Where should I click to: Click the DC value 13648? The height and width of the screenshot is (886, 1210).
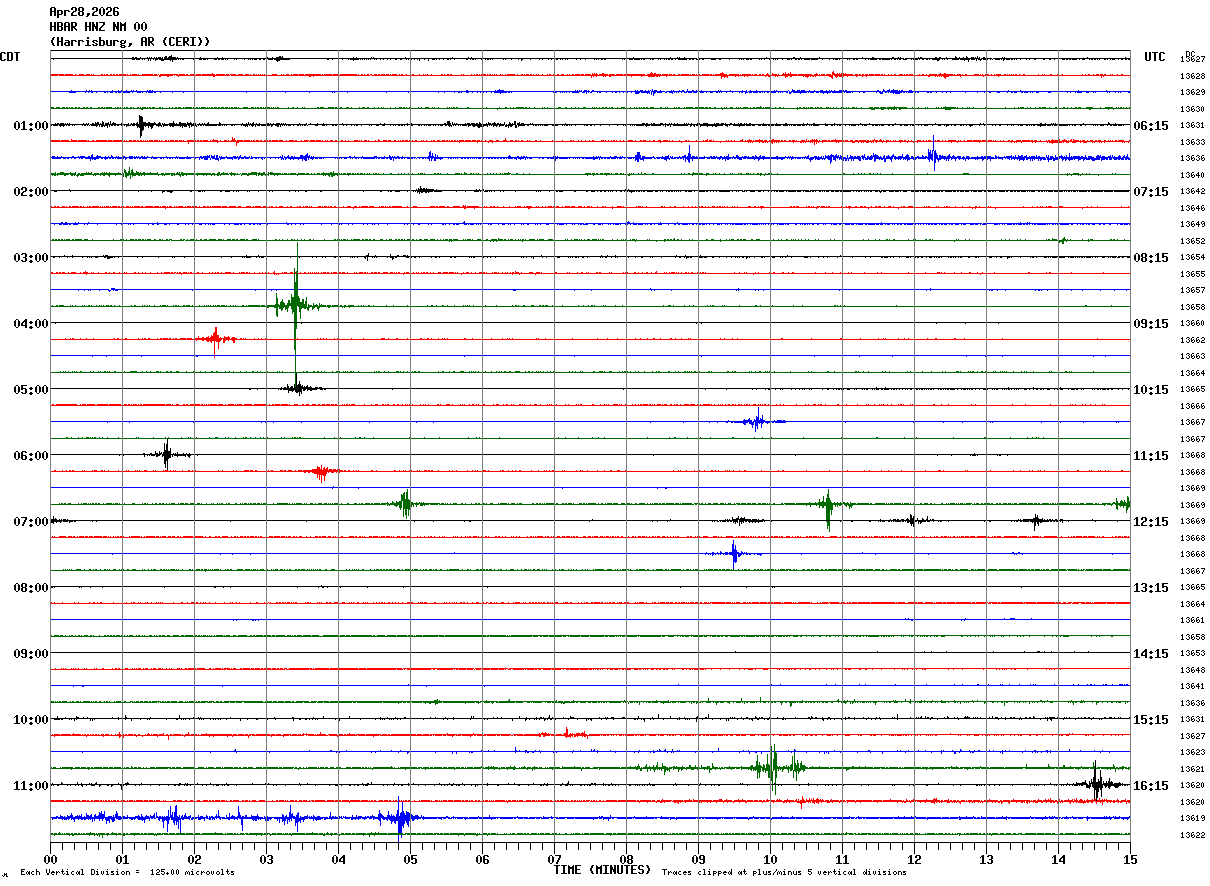1192,670
